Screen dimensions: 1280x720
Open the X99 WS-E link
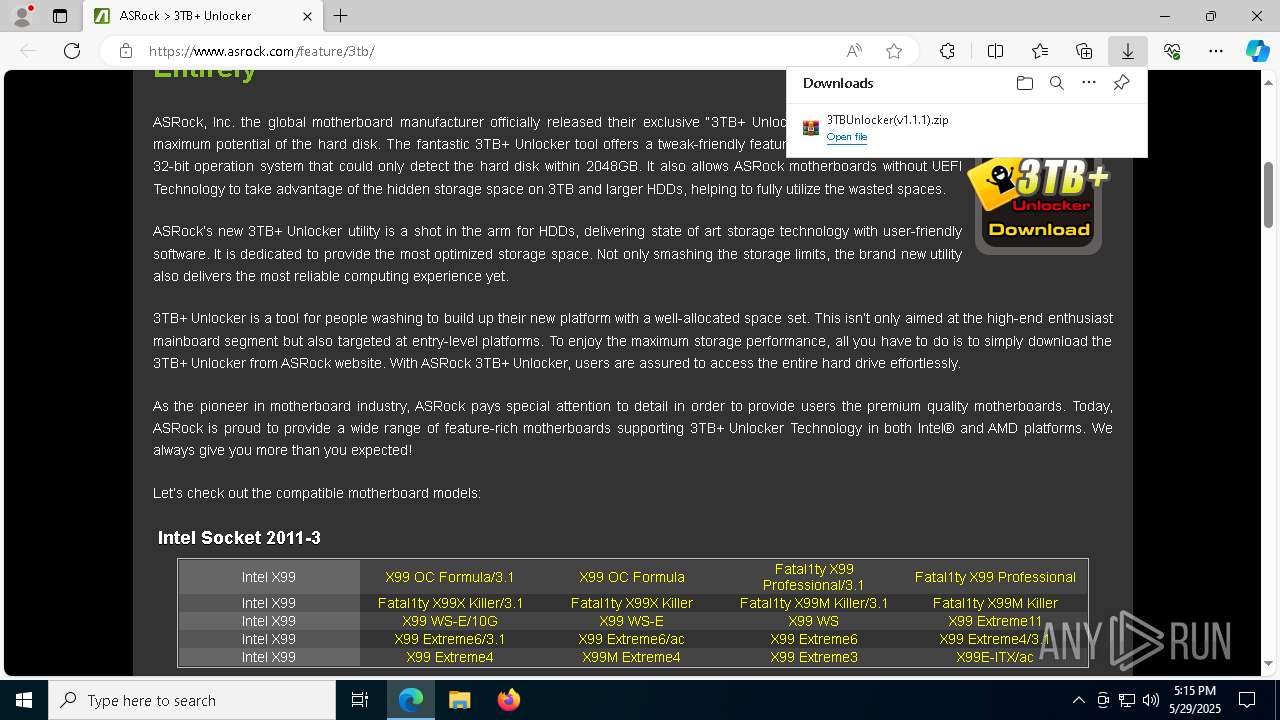(x=632, y=621)
